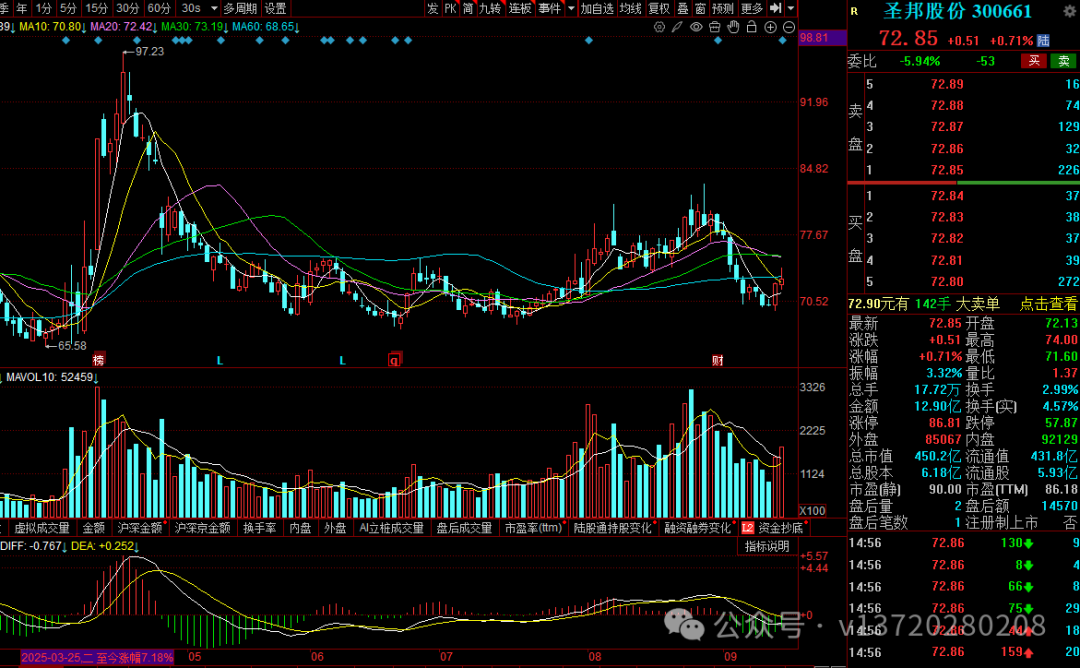The height and width of the screenshot is (668, 1080).
Task: Expand dropdown arrow after 更多
Action: click(x=791, y=8)
